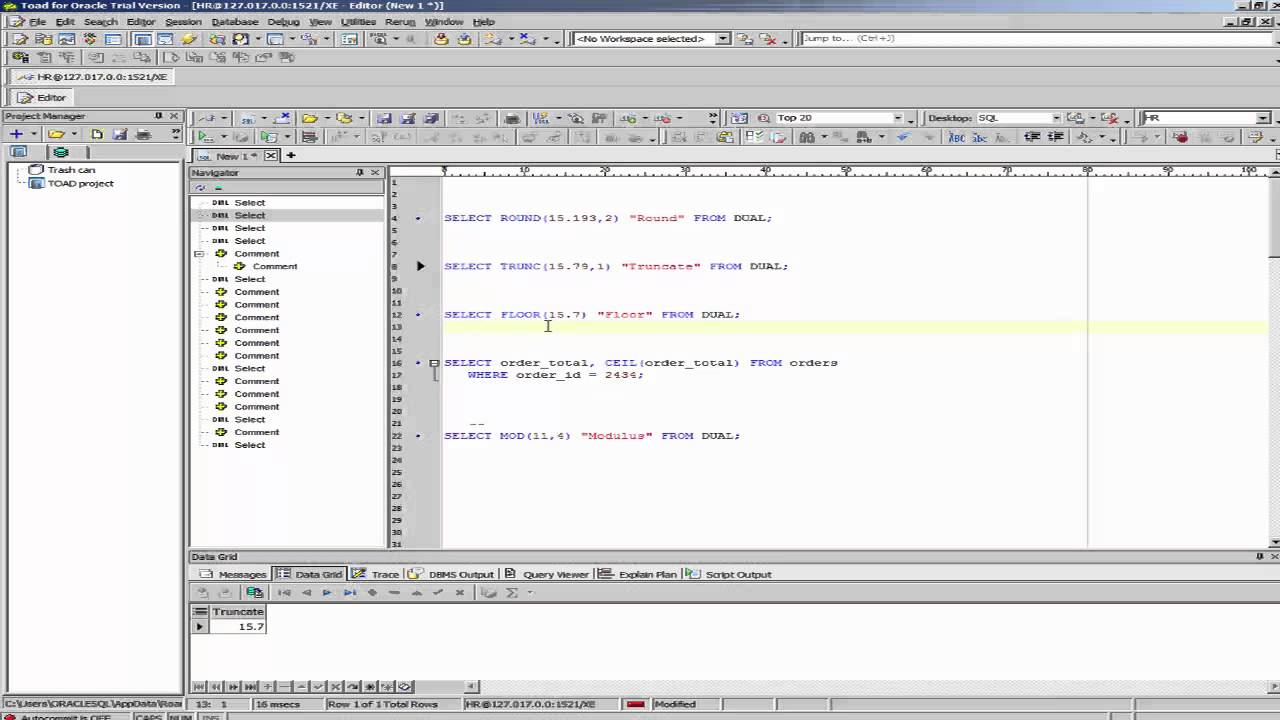Screen dimensions: 1280x720
Task: Click the next record blue arrow in grid toolbar
Action: coord(327,593)
